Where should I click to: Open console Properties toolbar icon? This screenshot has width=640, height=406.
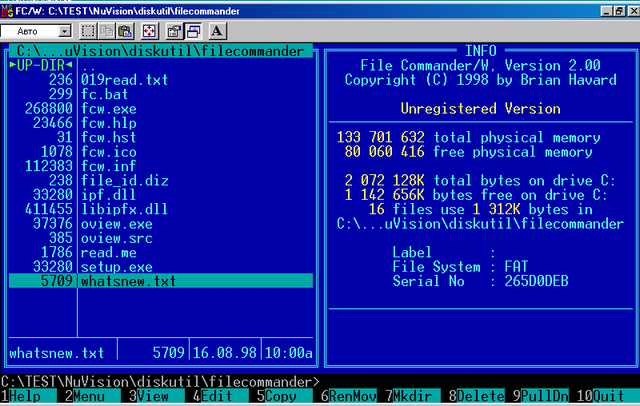(x=174, y=31)
